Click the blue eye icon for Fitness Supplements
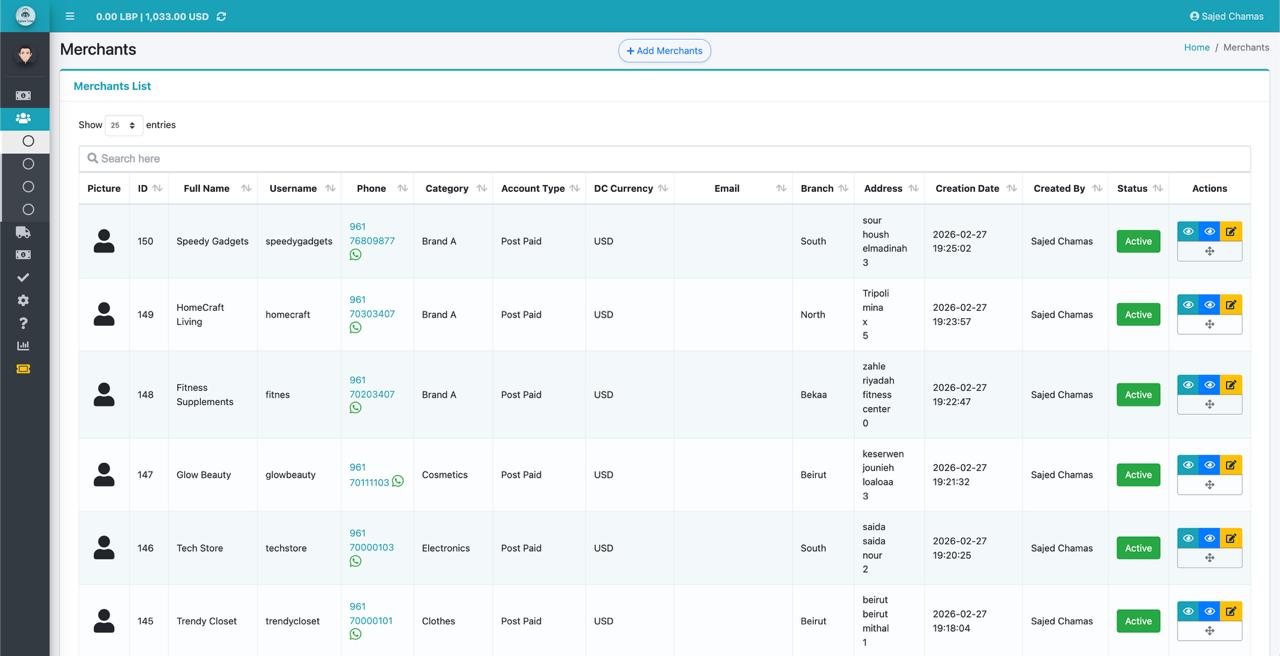The height and width of the screenshot is (656, 1280). [x=1209, y=384]
